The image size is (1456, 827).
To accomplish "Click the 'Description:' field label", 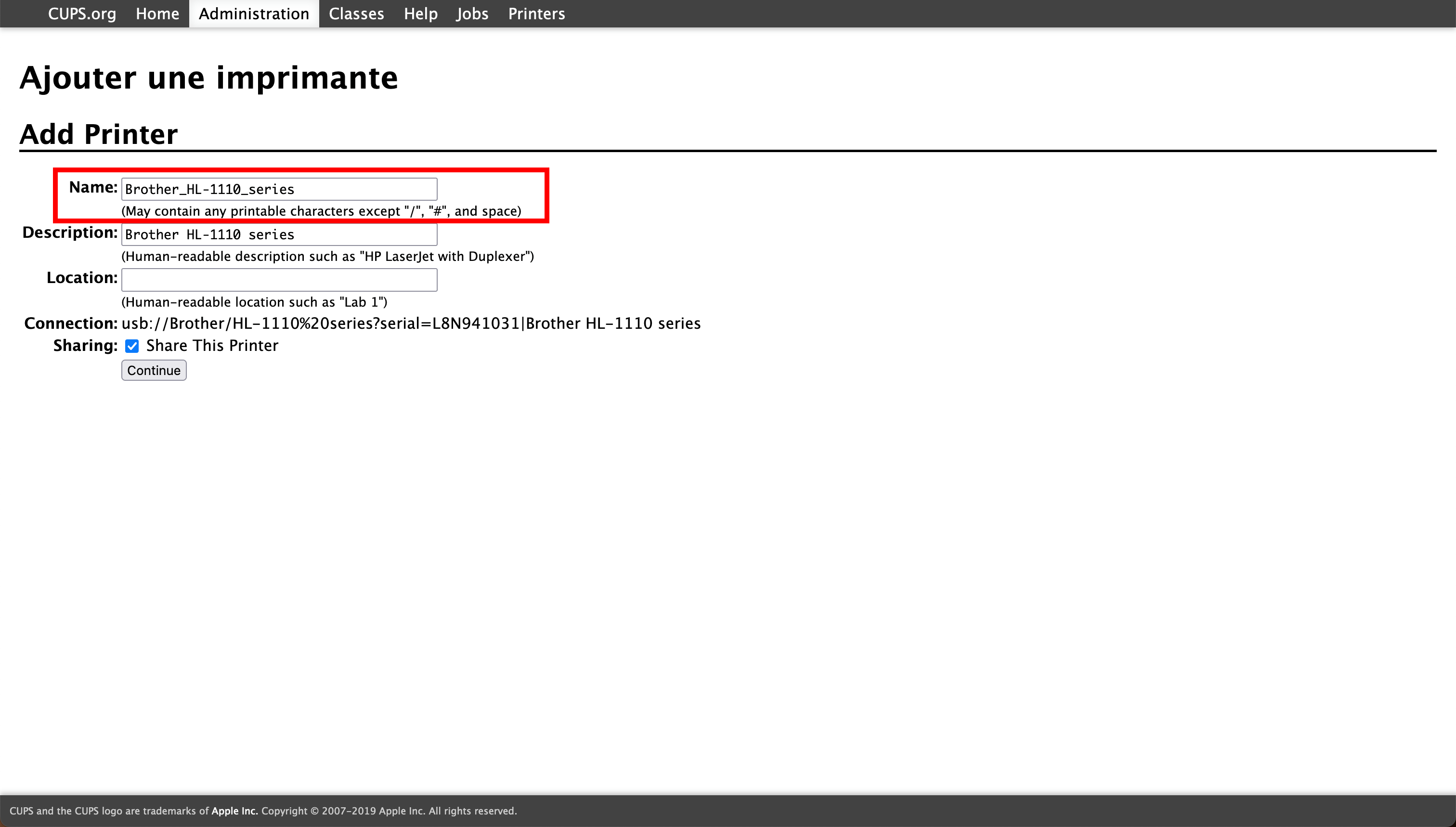I will pos(70,233).
